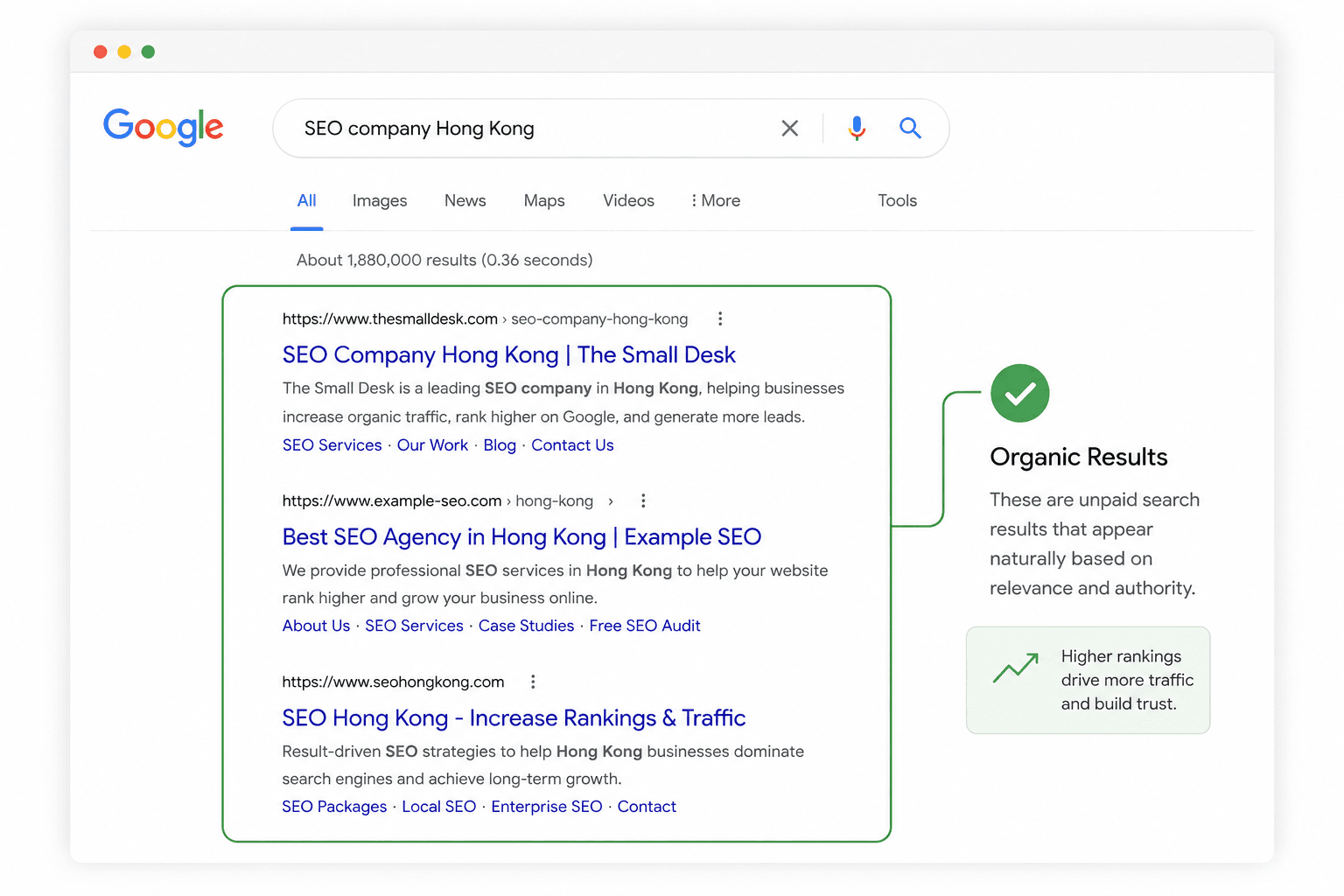Expand the More search filters menu

716,200
